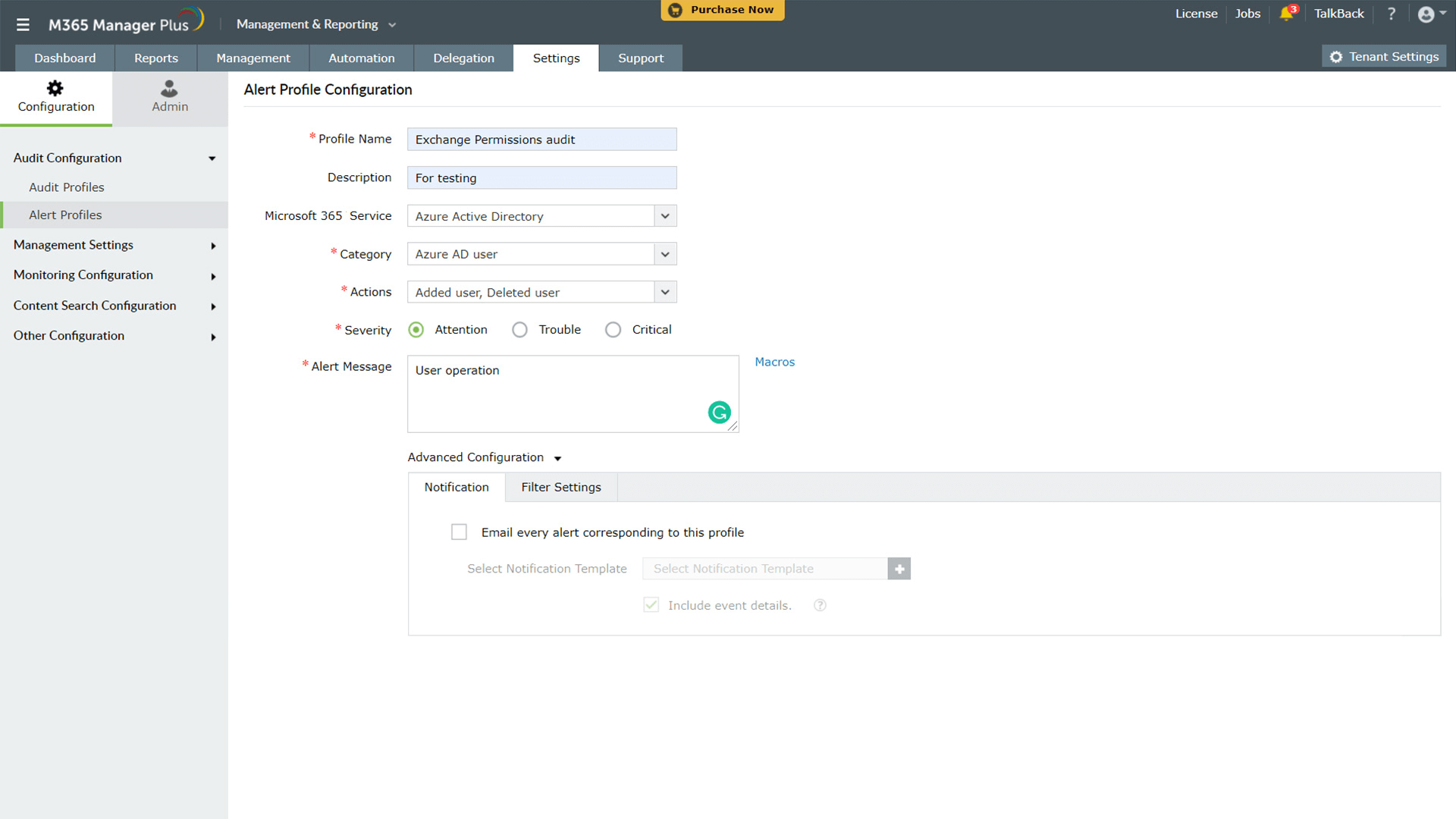Switch to the Notification tab
This screenshot has height=819, width=1456.
pos(457,488)
